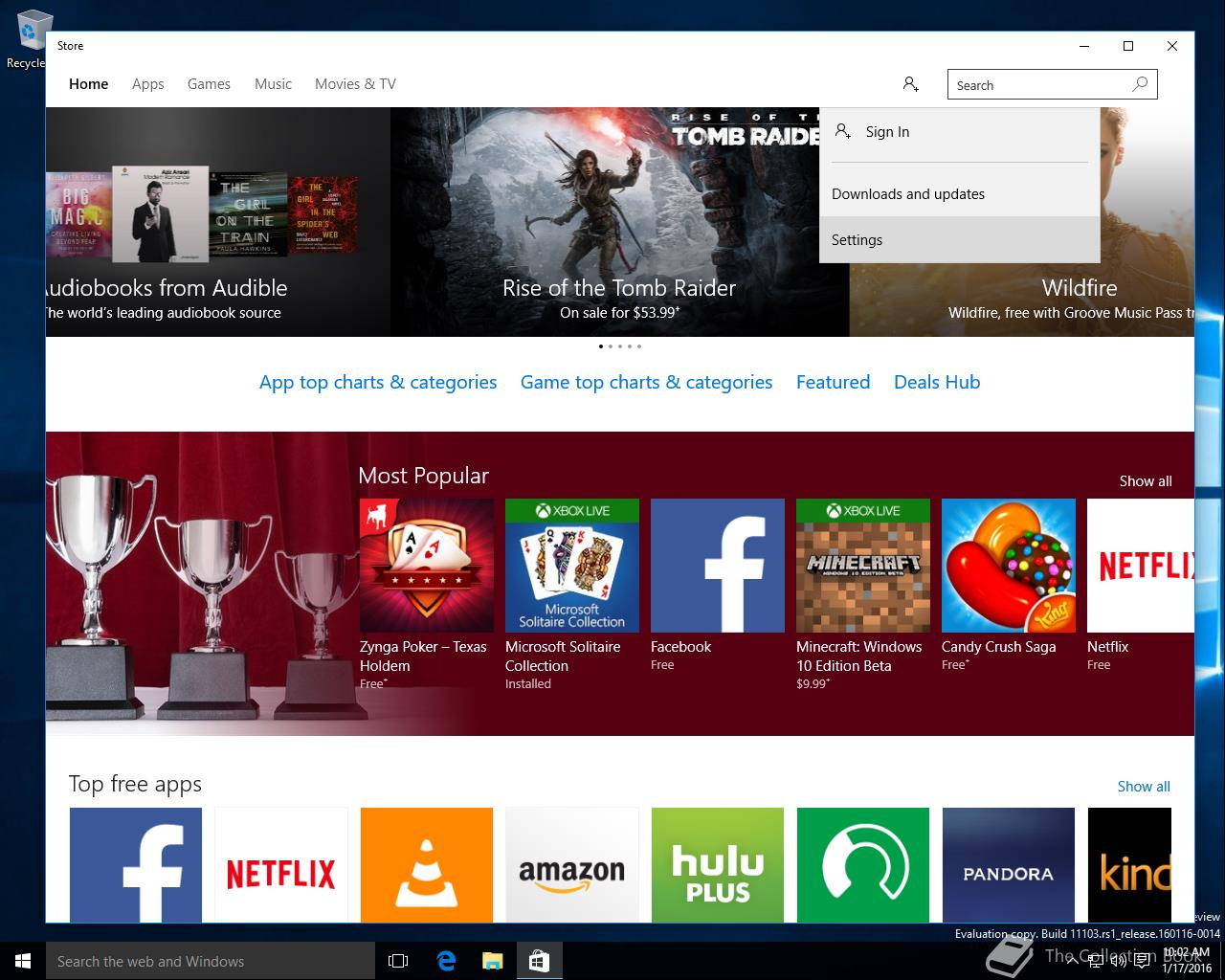Switch to the Games tab
The image size is (1225, 980).
coord(209,84)
